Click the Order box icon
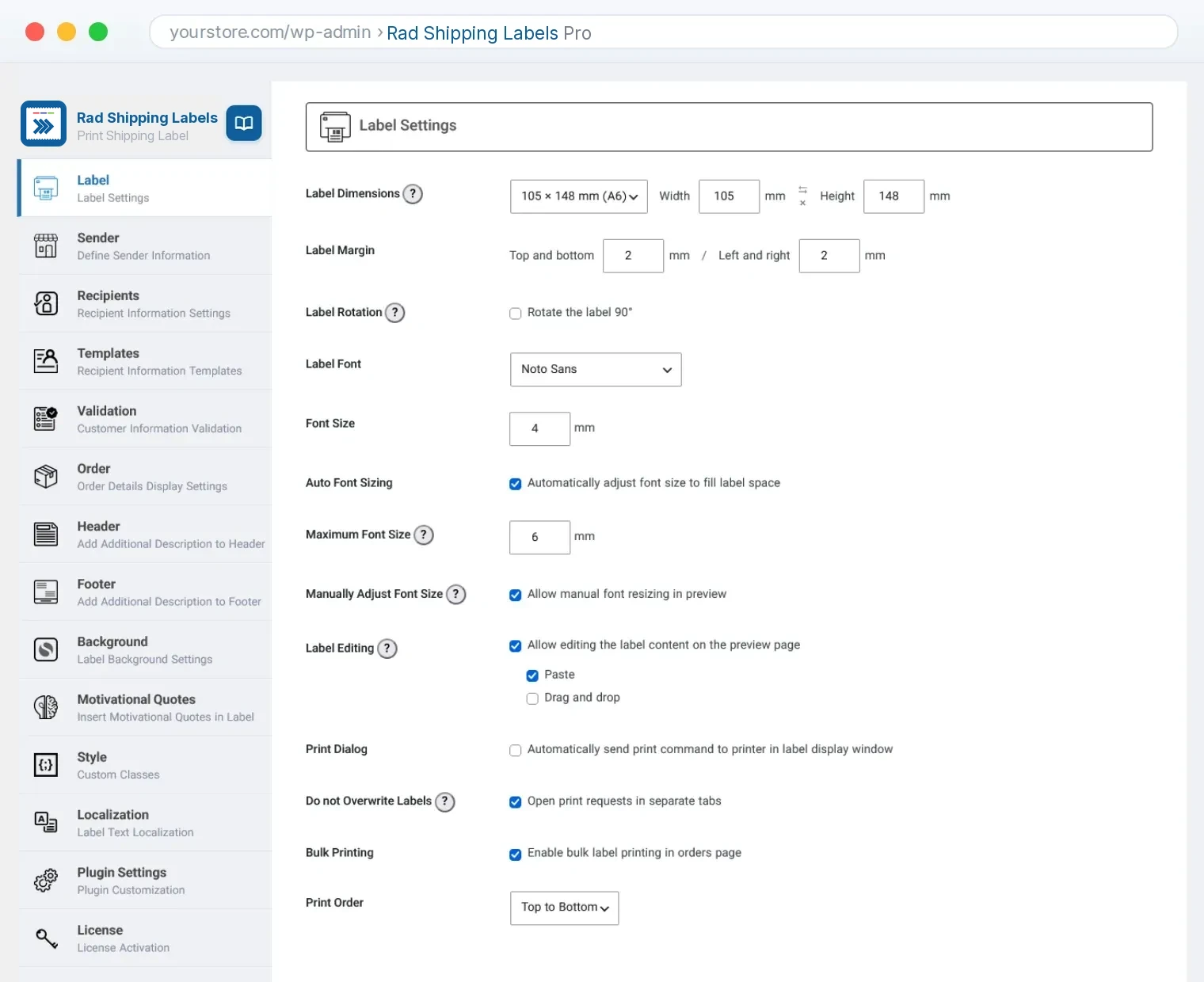Screen dimensions: 1204x982 pyautogui.click(x=46, y=476)
